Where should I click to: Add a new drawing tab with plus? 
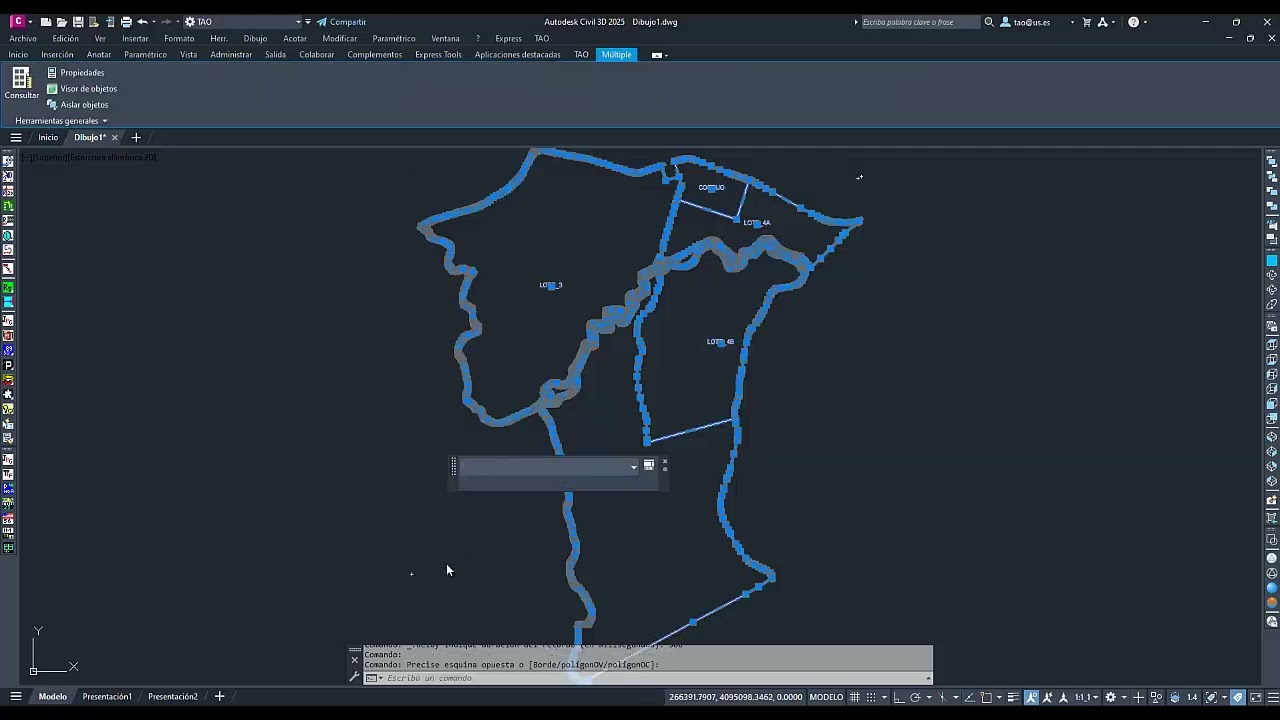pos(136,138)
